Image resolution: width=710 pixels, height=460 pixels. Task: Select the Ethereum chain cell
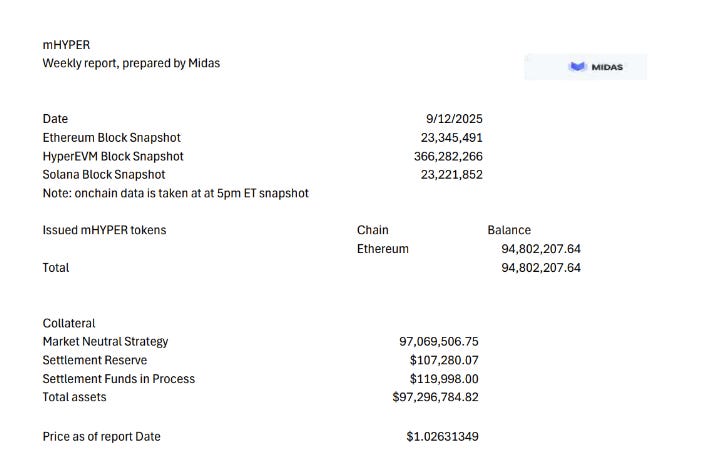pos(383,249)
